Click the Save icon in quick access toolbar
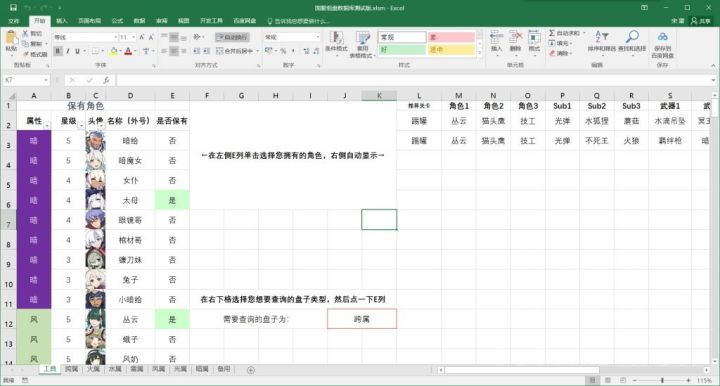The image size is (720, 386). [13, 7]
